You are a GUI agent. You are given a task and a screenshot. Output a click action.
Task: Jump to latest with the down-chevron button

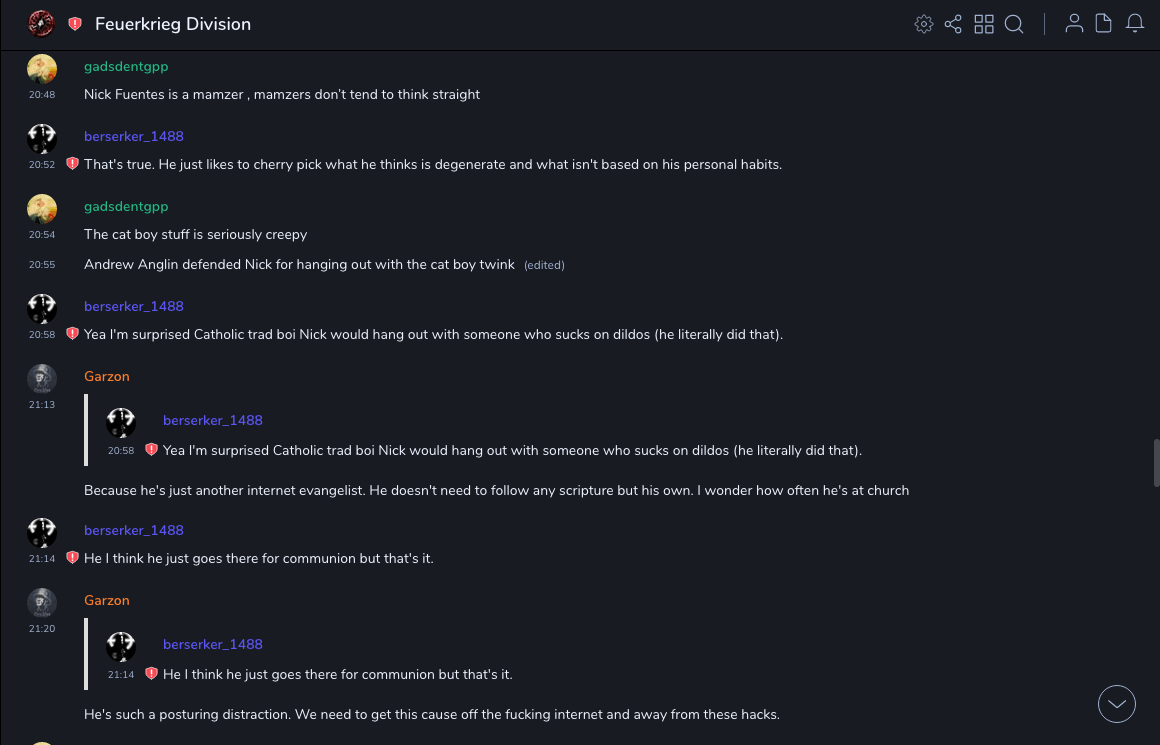point(1117,704)
